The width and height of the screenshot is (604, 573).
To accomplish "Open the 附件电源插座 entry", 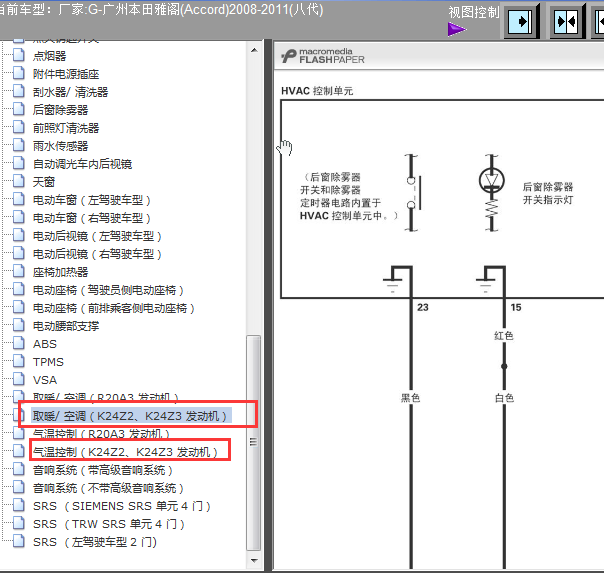I will pyautogui.click(x=66, y=74).
